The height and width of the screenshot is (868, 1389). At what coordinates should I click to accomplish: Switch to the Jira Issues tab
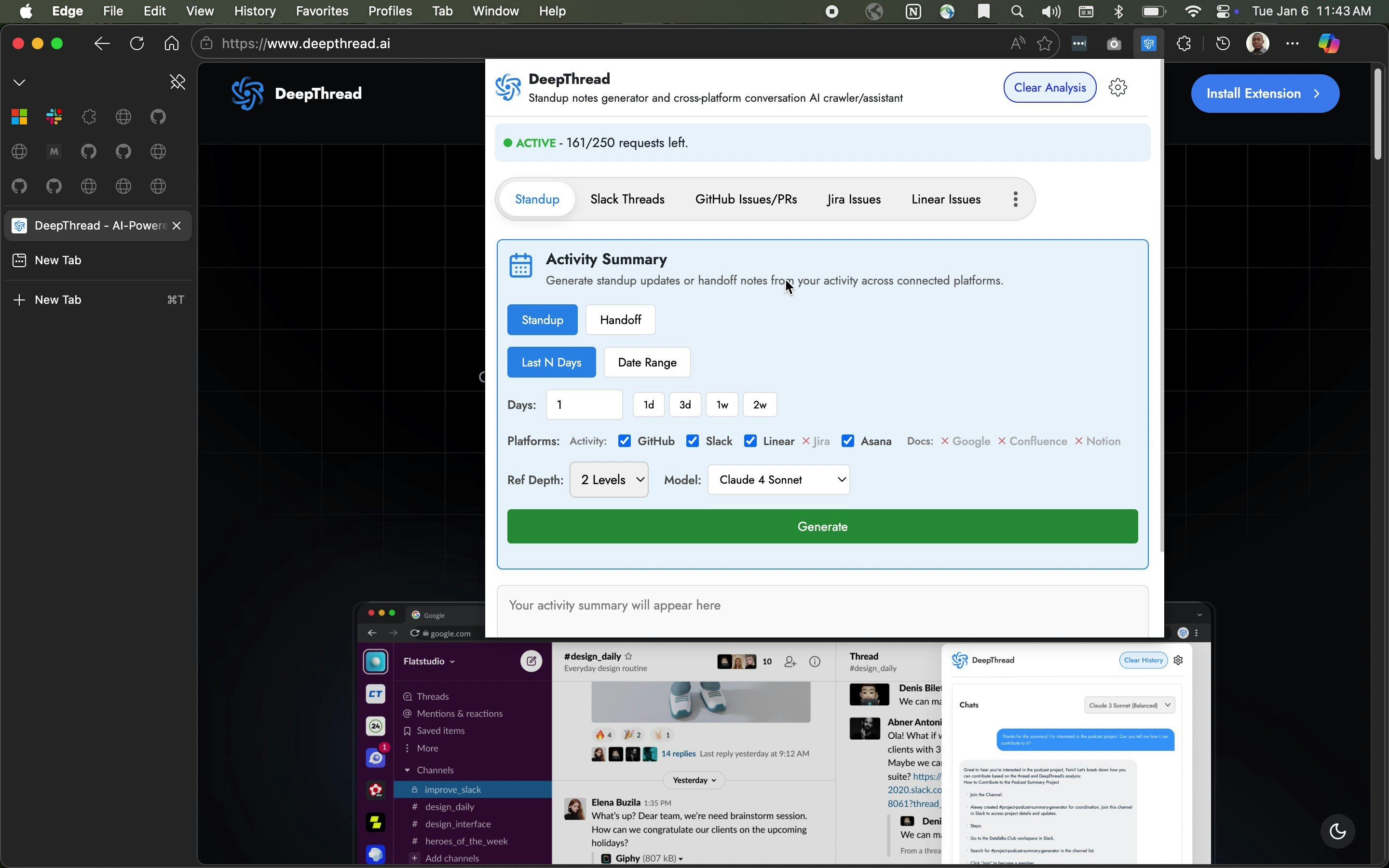(x=854, y=199)
